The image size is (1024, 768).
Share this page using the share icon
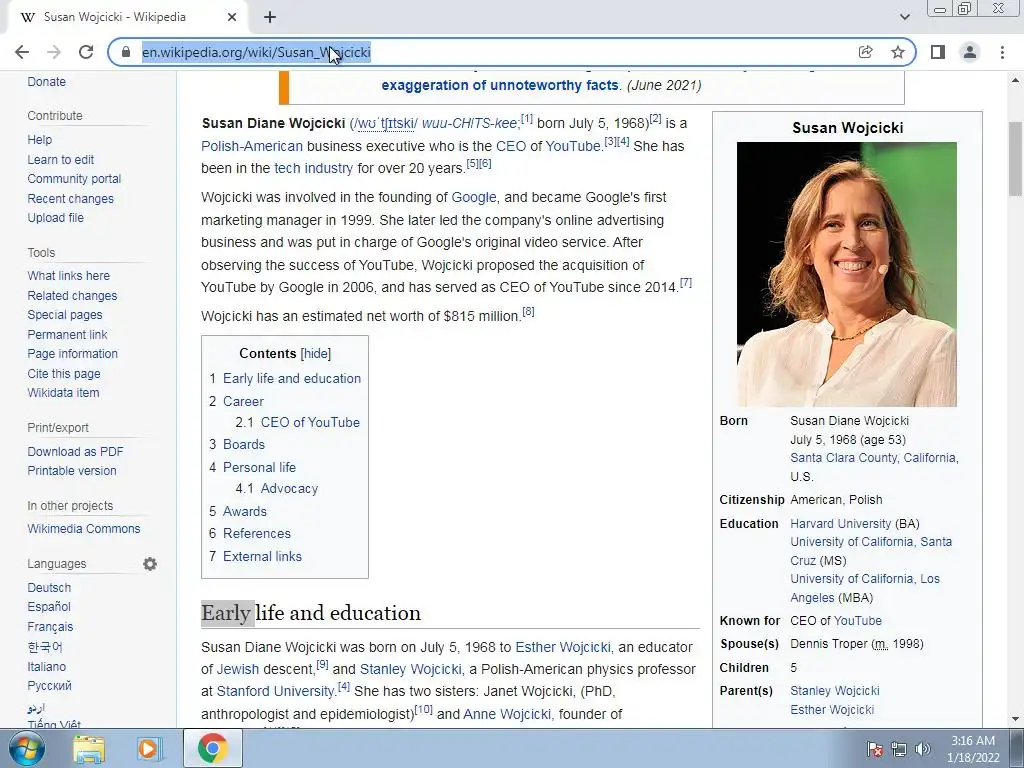point(865,52)
